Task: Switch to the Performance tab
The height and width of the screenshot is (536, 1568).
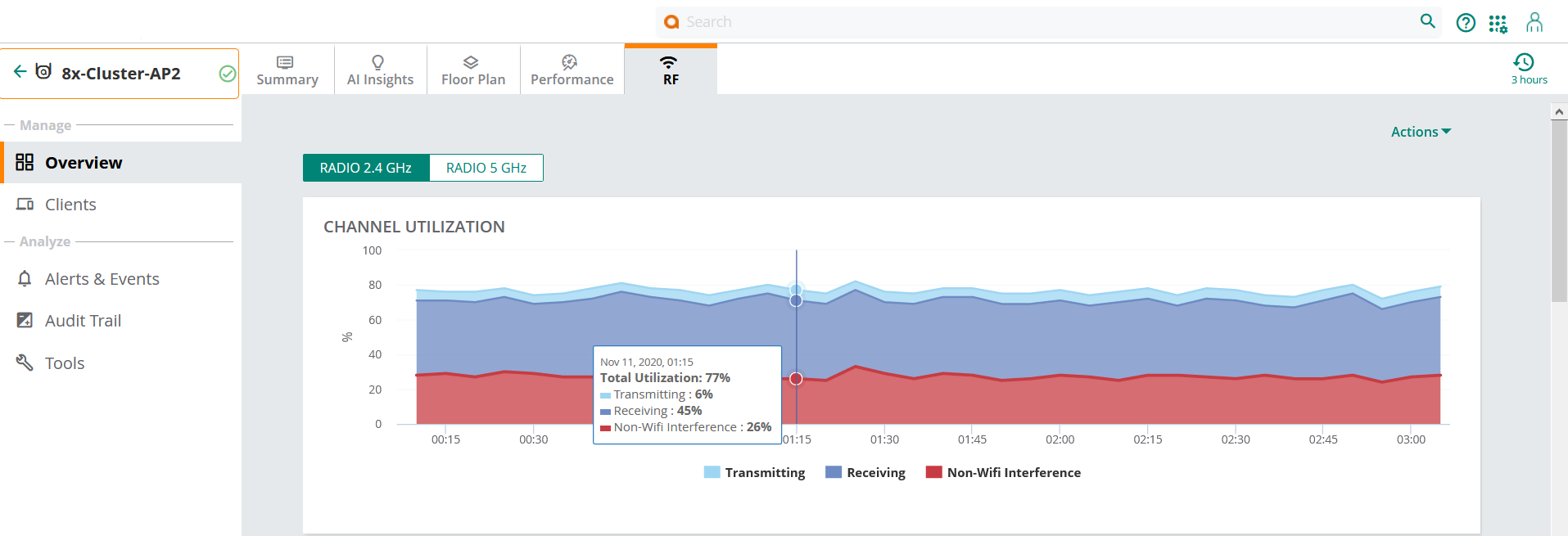Action: point(572,70)
